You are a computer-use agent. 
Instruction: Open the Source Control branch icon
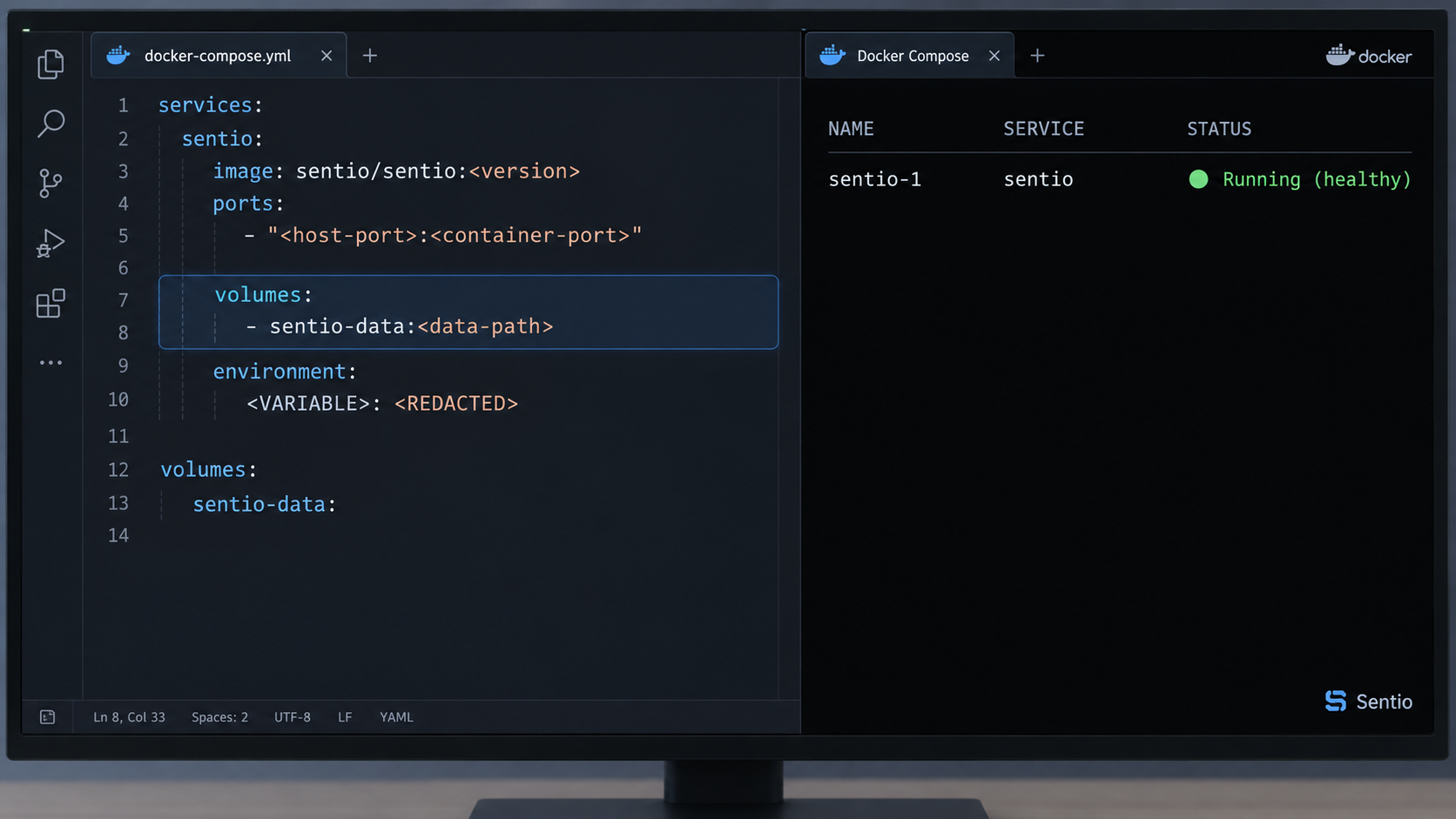51,183
